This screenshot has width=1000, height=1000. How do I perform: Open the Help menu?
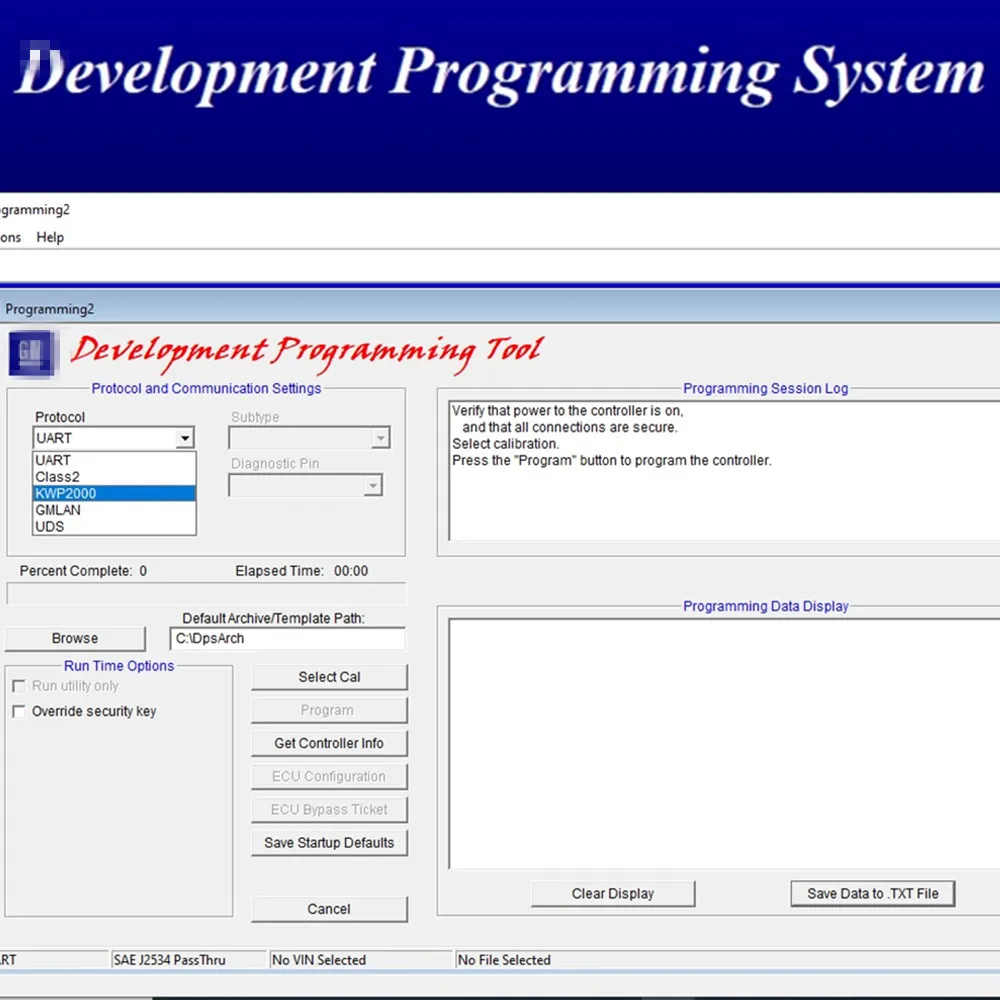pos(50,237)
